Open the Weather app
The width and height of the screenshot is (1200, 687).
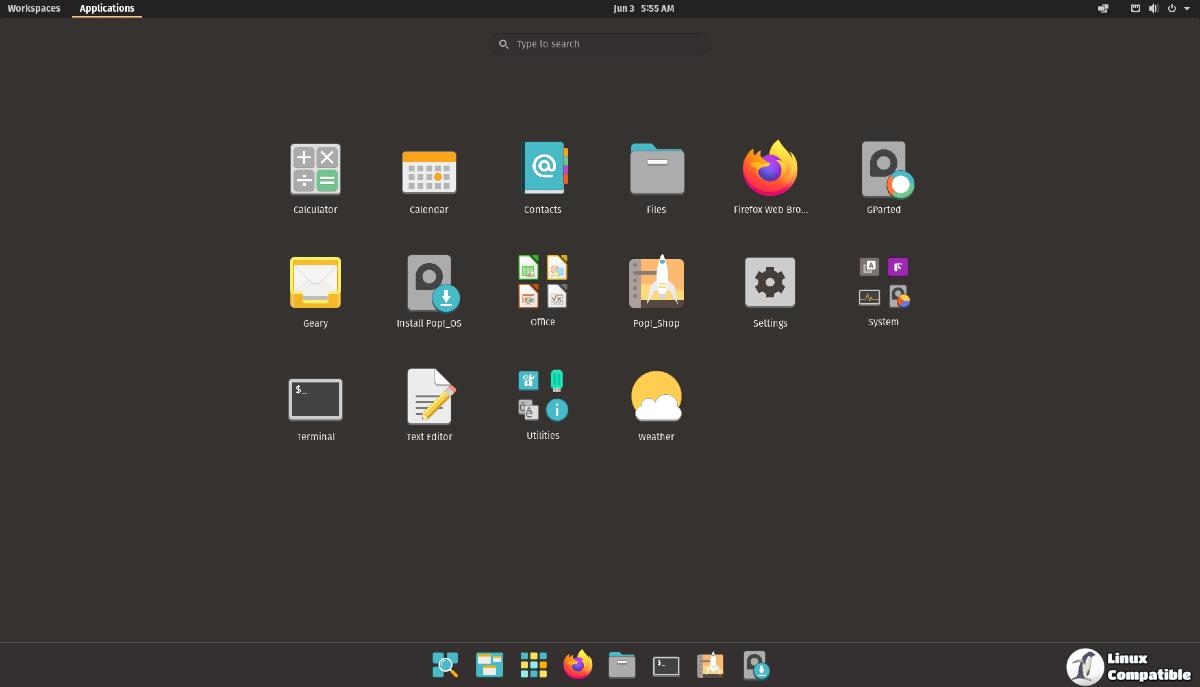pos(656,397)
